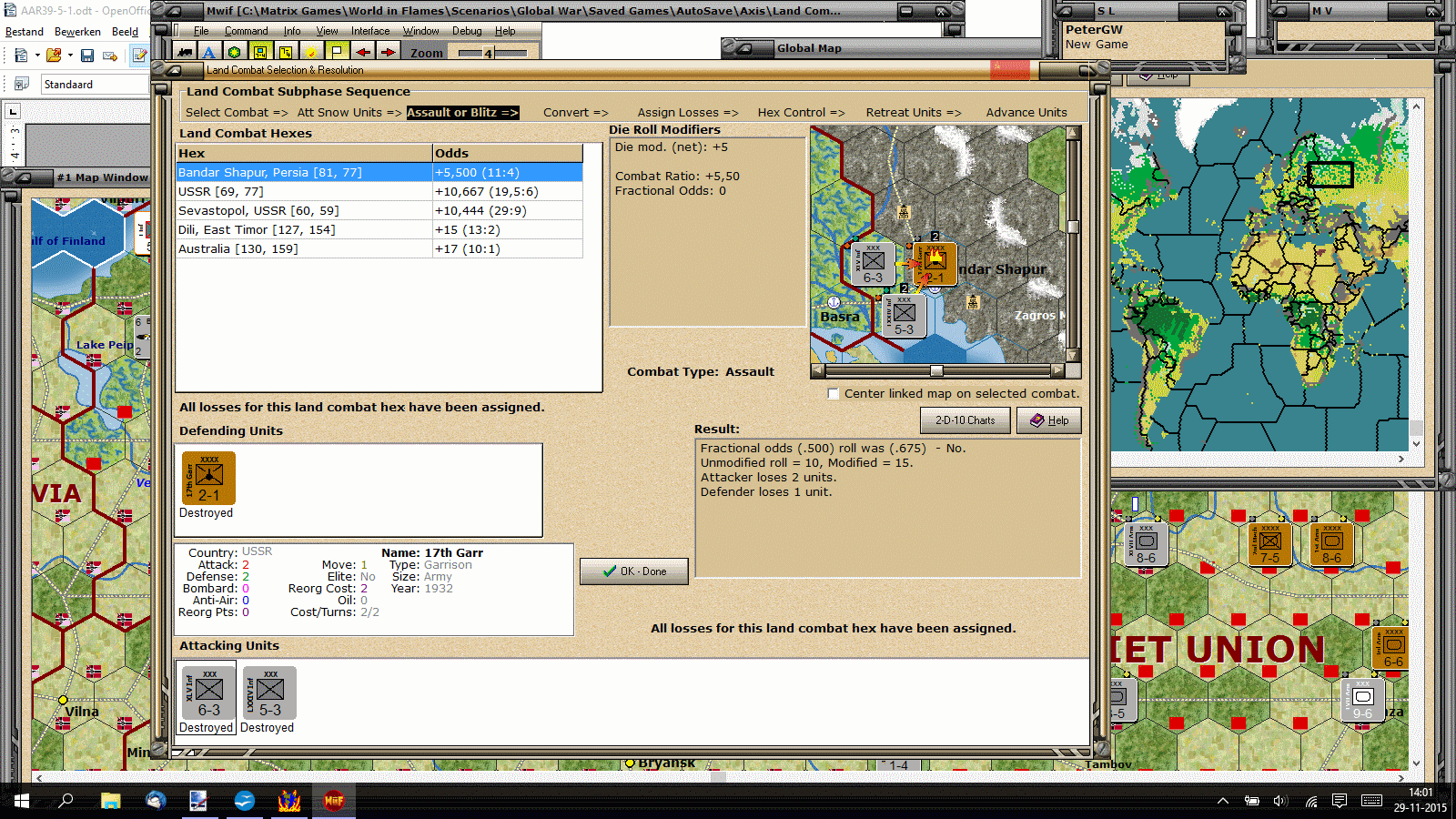
Task: Select the Bandar Shapur, Persia combat row
Action: pyautogui.click(x=379, y=173)
